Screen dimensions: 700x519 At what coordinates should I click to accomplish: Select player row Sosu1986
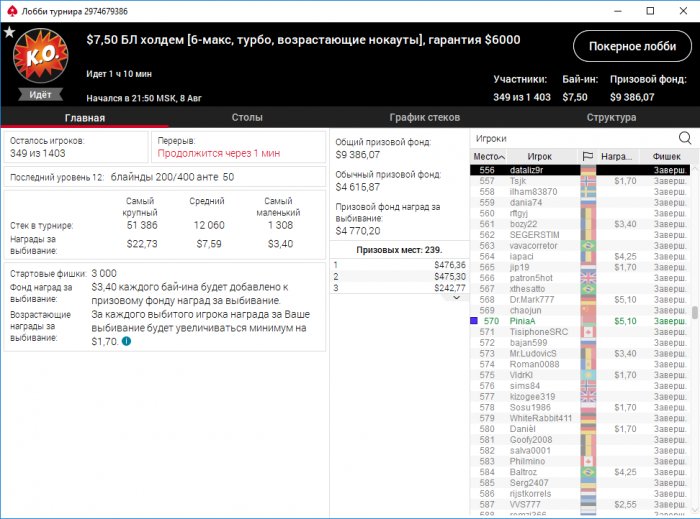[580, 407]
